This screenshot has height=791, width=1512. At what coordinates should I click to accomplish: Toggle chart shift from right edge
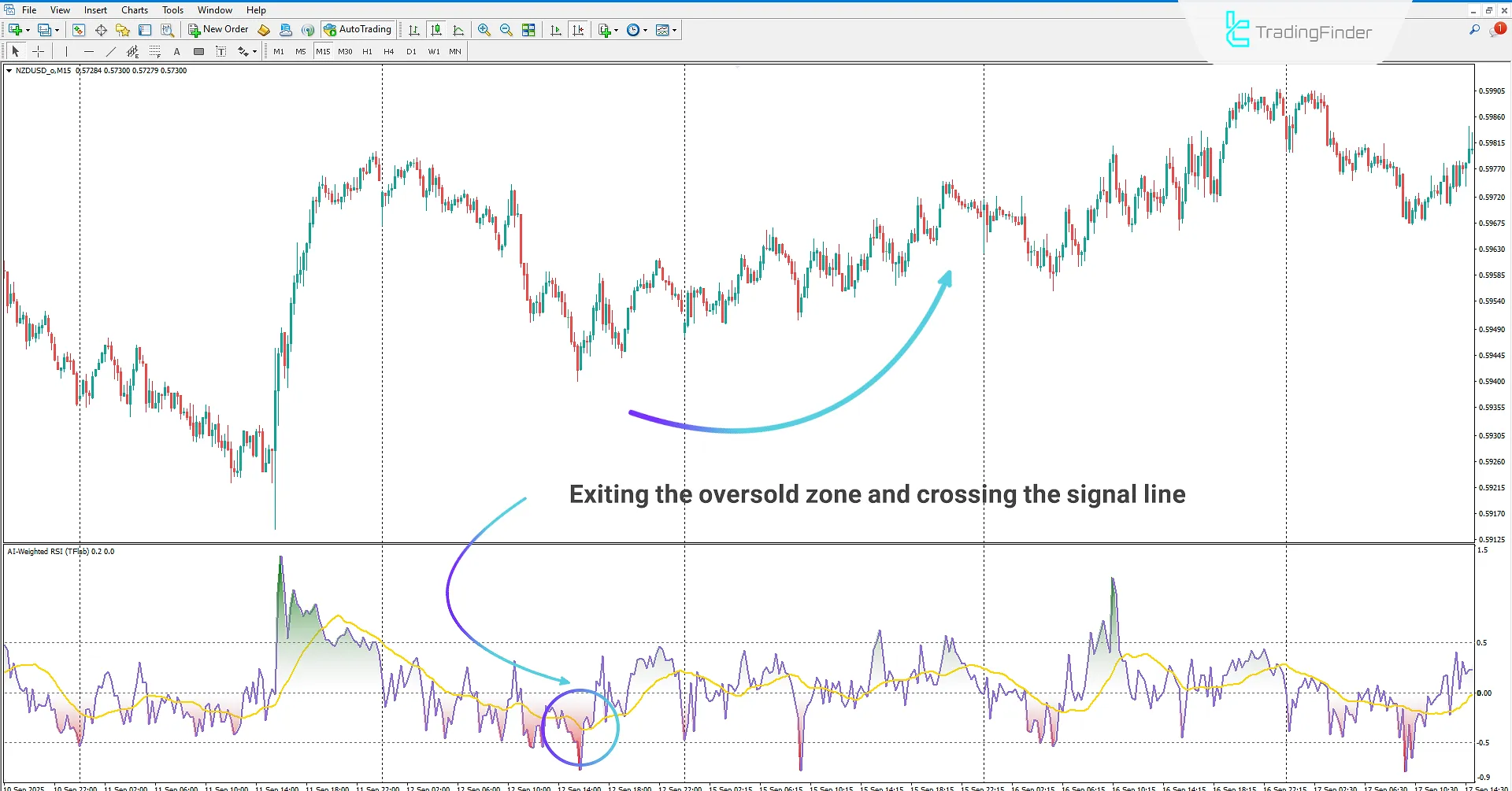coord(579,30)
